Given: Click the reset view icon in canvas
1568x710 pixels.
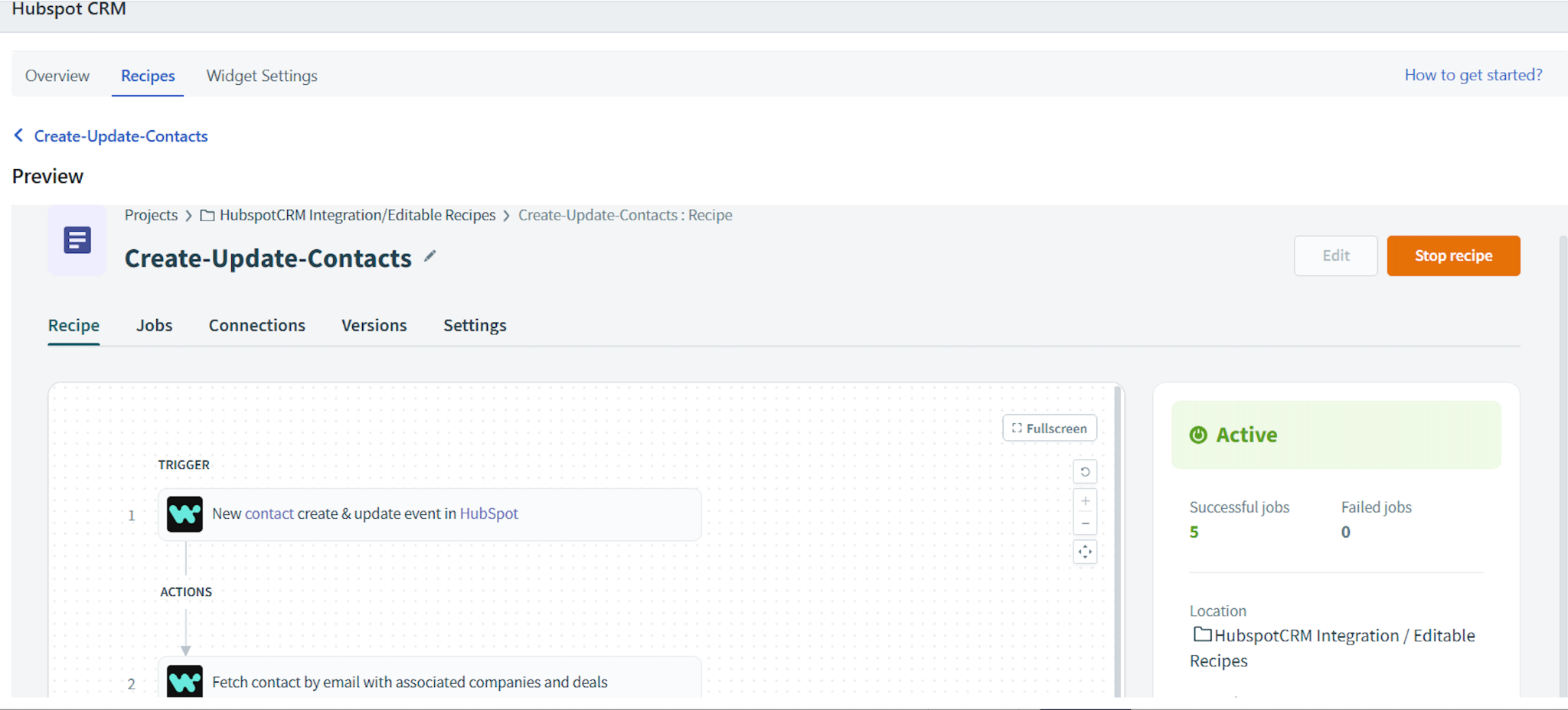Looking at the screenshot, I should [1085, 471].
